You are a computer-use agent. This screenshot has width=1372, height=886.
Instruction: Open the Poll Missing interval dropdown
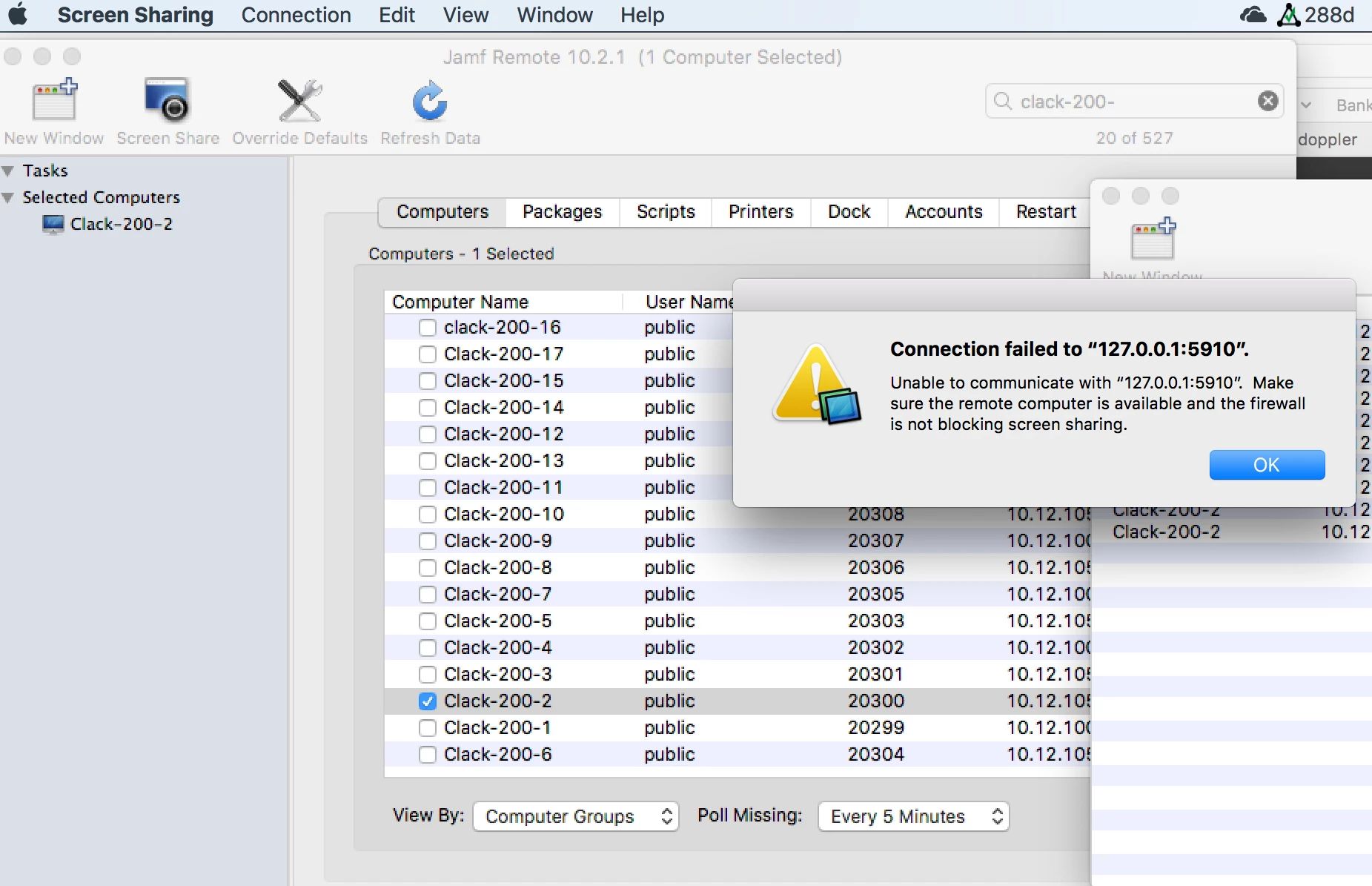click(x=913, y=816)
